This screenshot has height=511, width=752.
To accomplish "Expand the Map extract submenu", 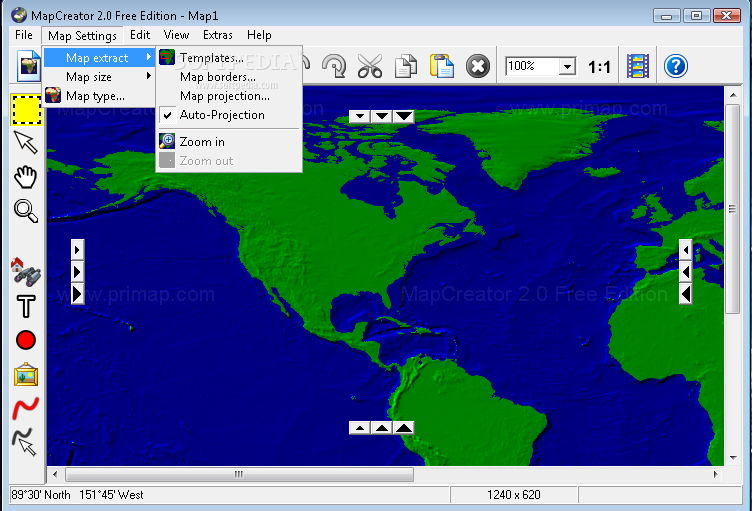I will (x=99, y=58).
